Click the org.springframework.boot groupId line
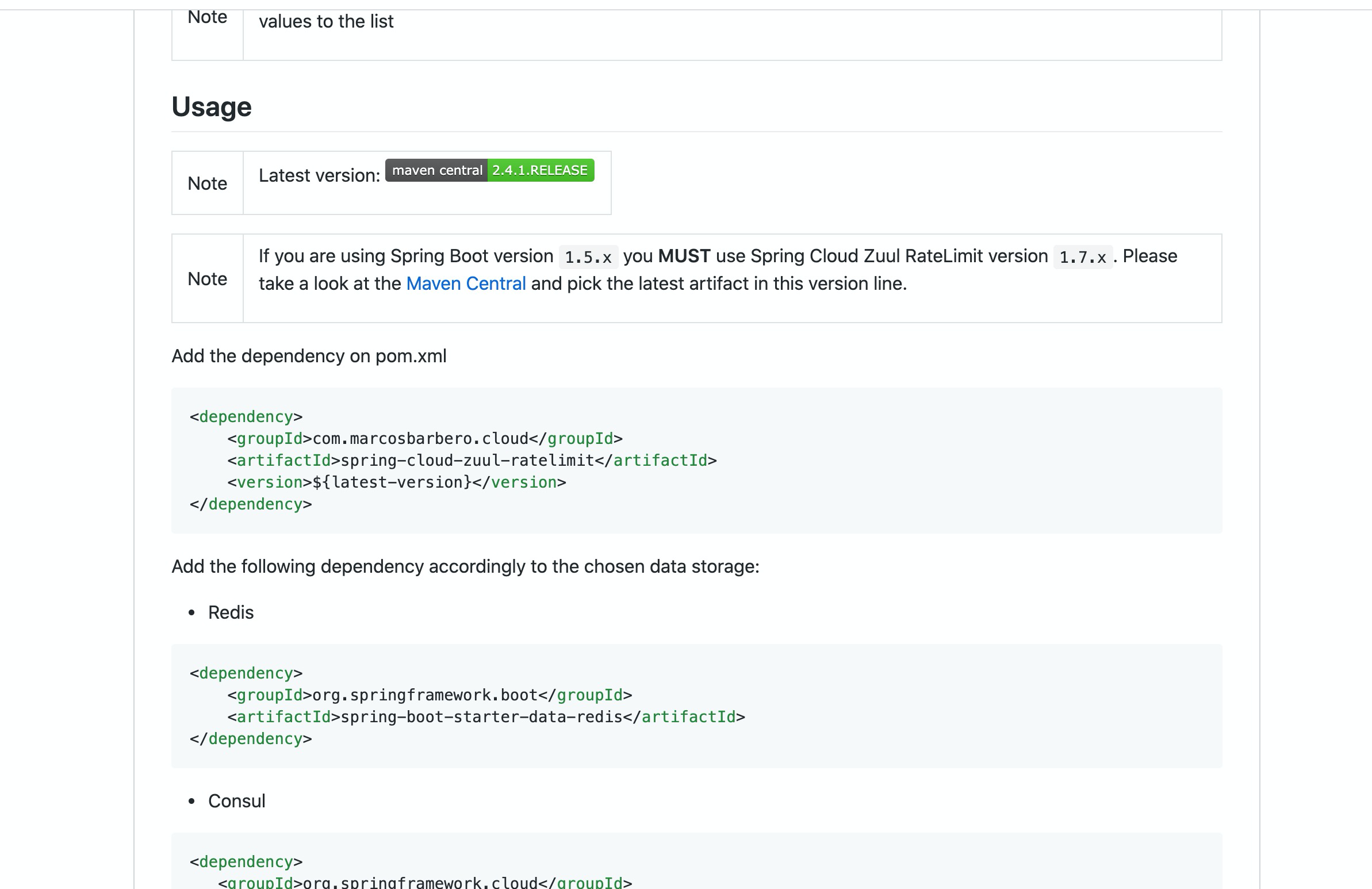Screen dimensions: 1372x889 click(x=429, y=695)
